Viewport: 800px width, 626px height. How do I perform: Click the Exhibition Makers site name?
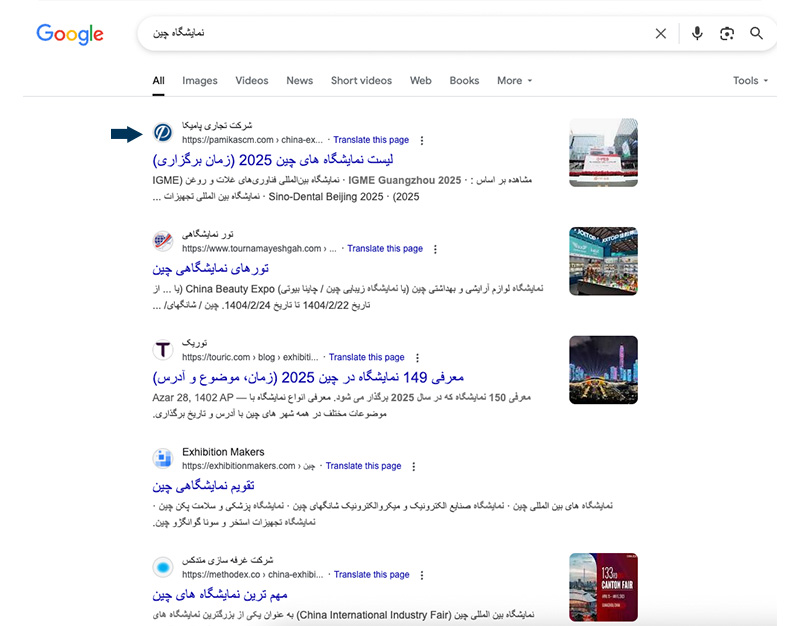223,452
